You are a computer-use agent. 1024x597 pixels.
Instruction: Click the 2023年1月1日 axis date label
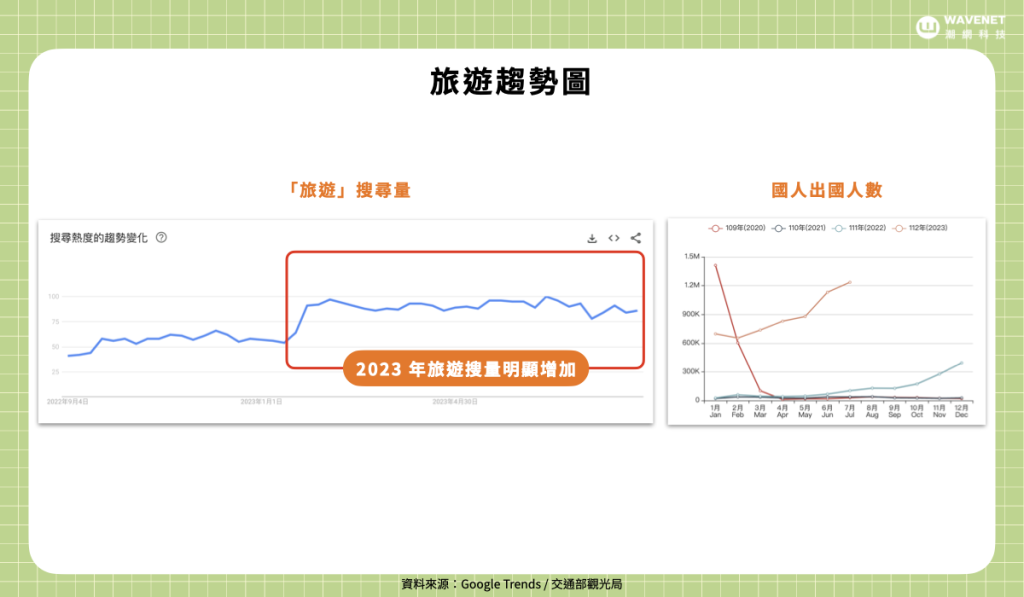262,402
